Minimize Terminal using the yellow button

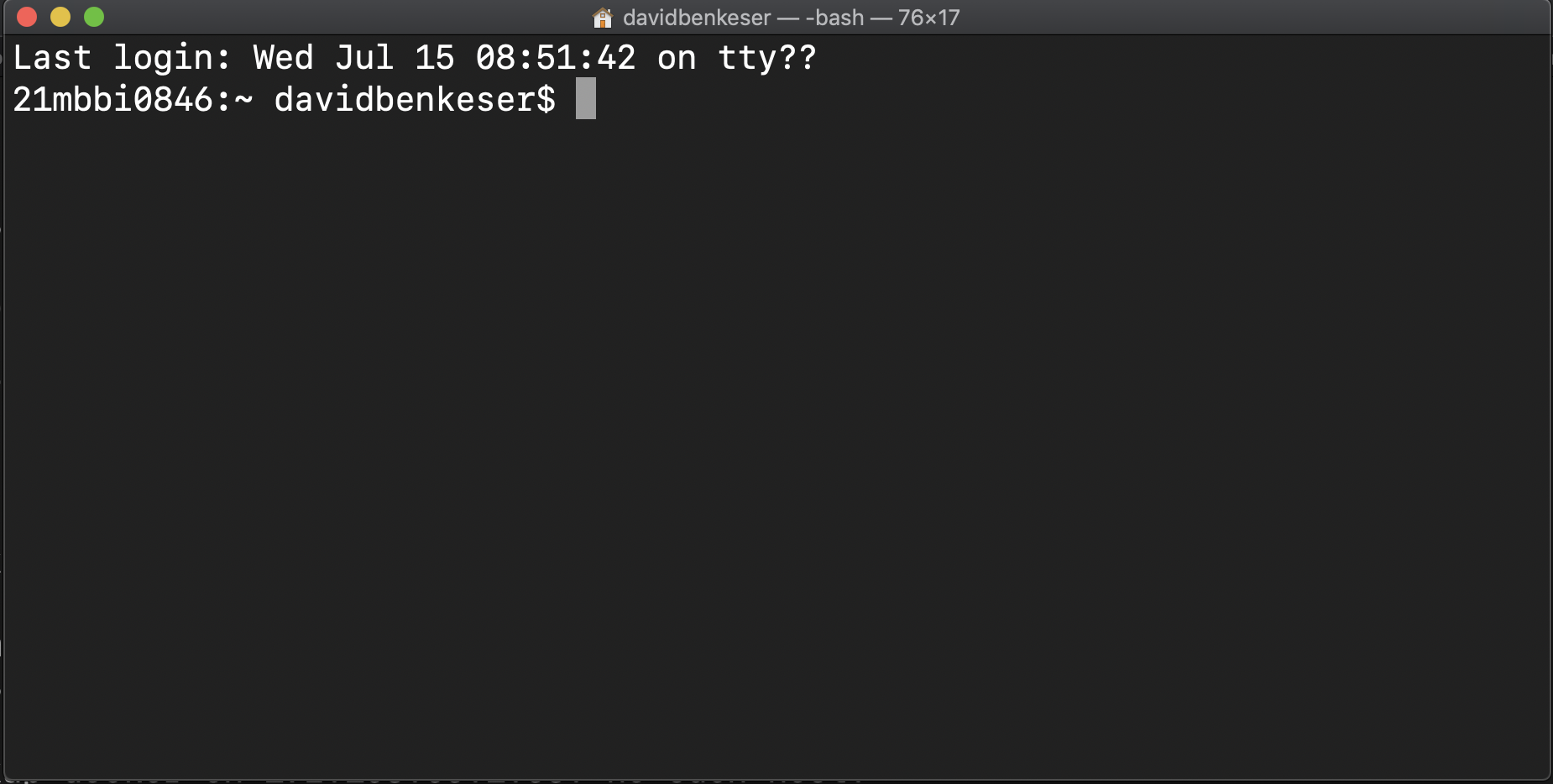pos(60,16)
